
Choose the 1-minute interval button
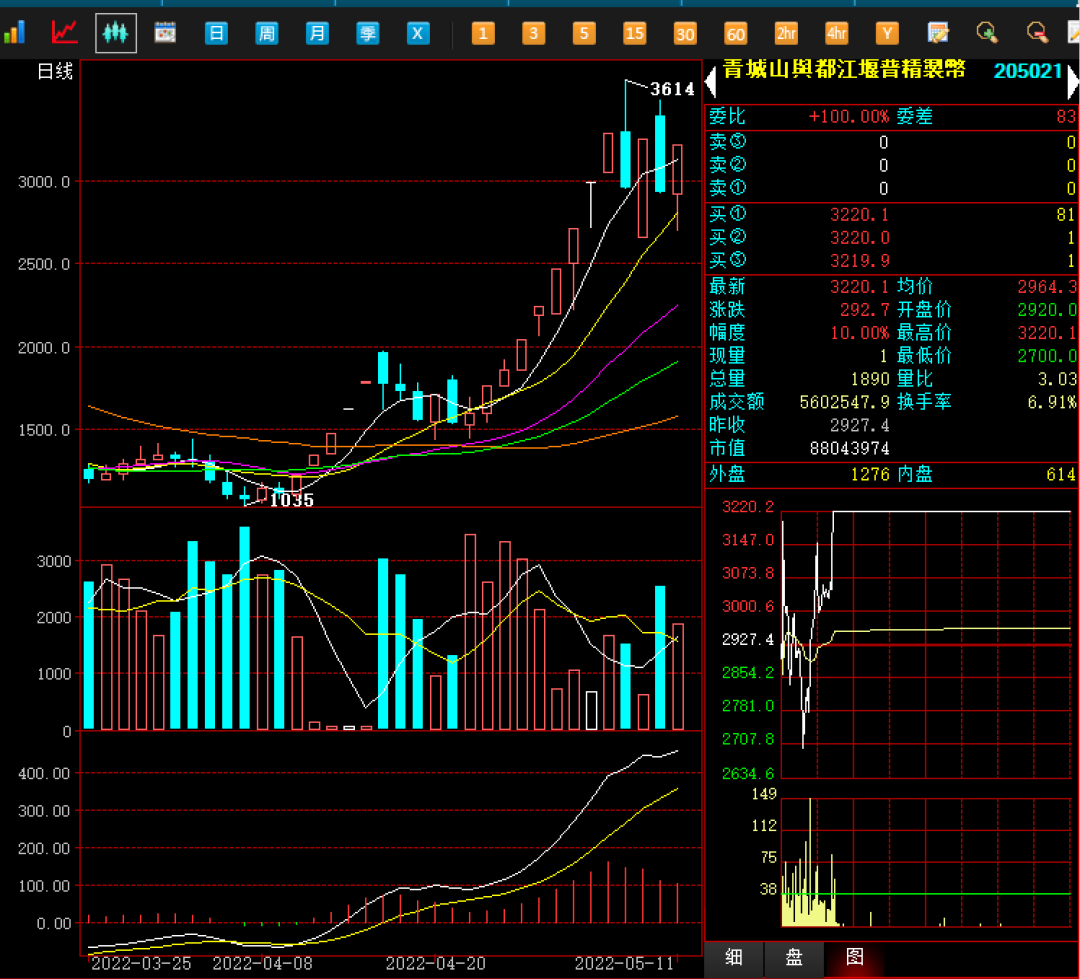(x=483, y=33)
